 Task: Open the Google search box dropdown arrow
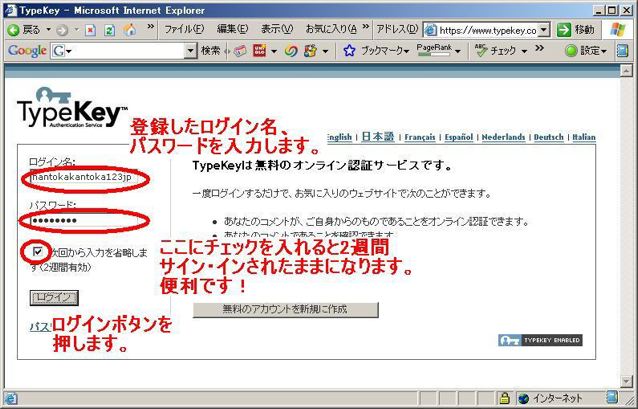190,51
